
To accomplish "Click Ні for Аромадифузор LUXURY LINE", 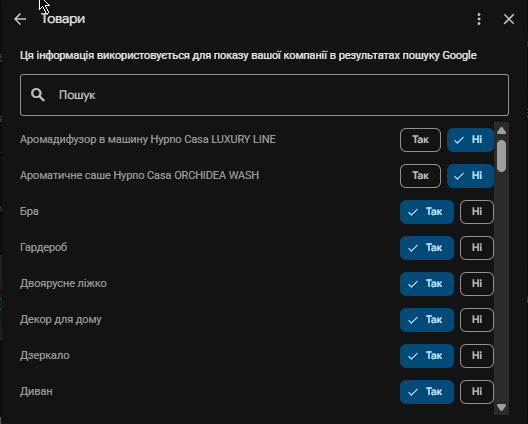I will [x=470, y=140].
